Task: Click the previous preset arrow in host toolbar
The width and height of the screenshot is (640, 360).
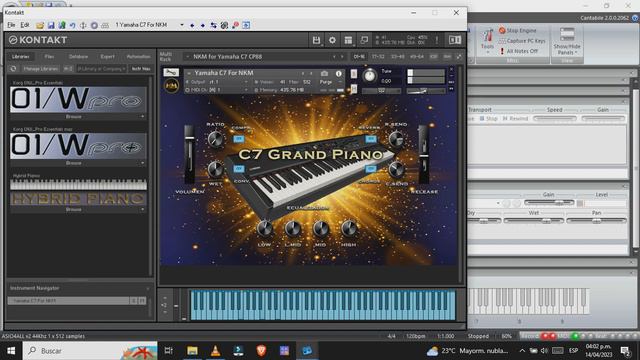Action: pyautogui.click(x=192, y=25)
